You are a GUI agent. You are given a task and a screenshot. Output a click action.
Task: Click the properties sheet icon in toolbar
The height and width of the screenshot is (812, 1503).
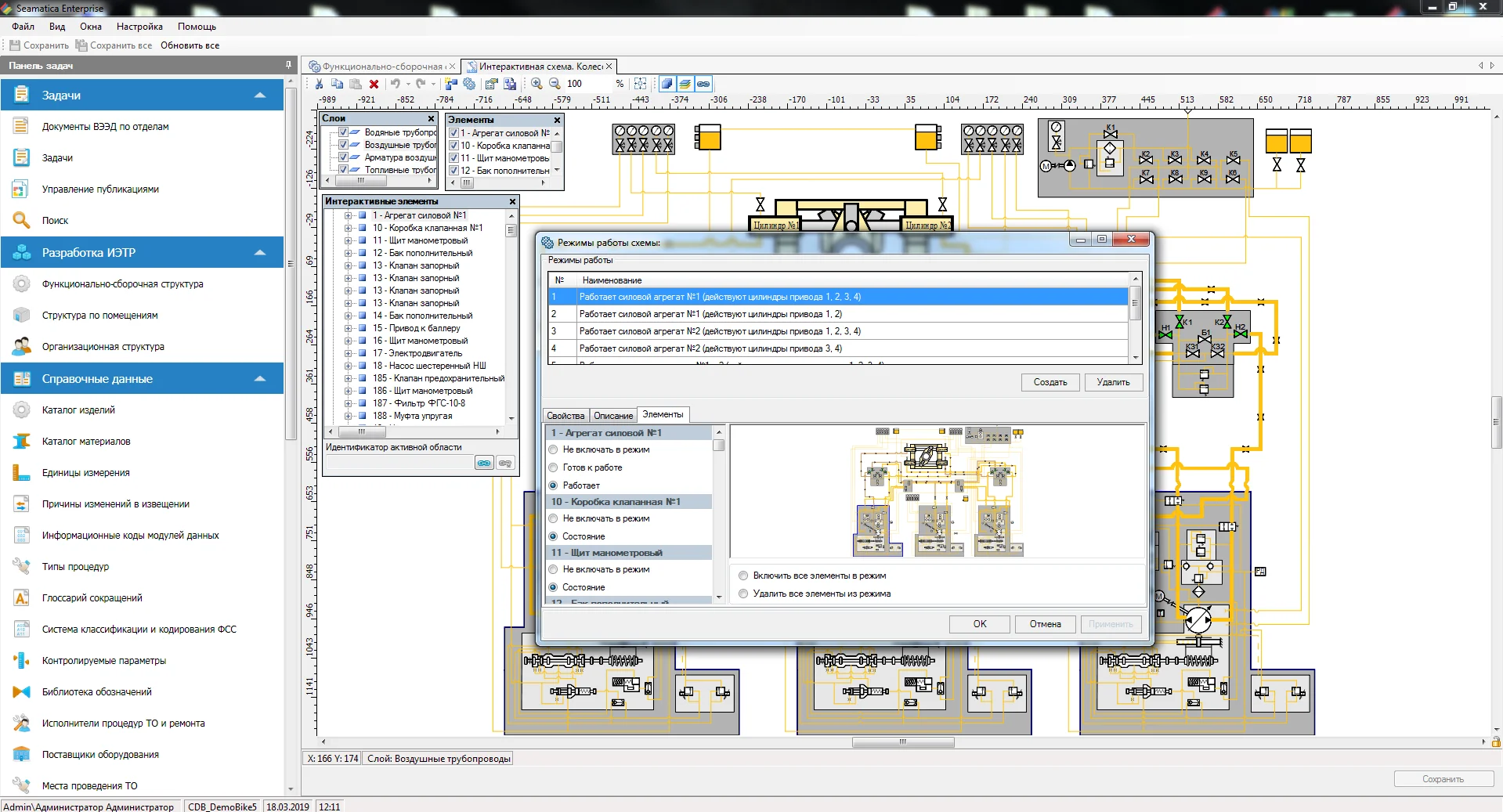click(x=492, y=84)
